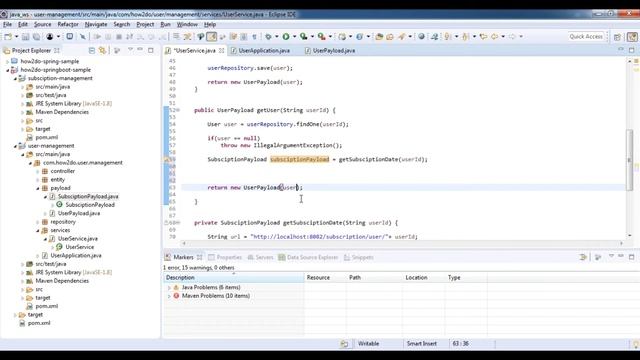Open the Search icon dropdown arrow
640x360 pixels.
tap(410, 37)
